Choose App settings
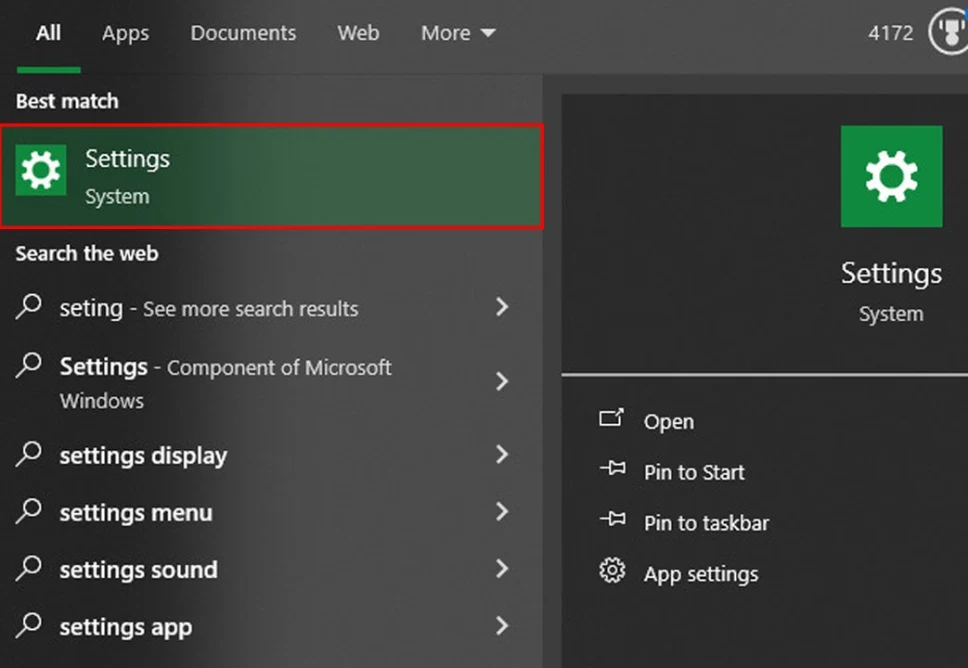This screenshot has width=968, height=668. click(701, 574)
